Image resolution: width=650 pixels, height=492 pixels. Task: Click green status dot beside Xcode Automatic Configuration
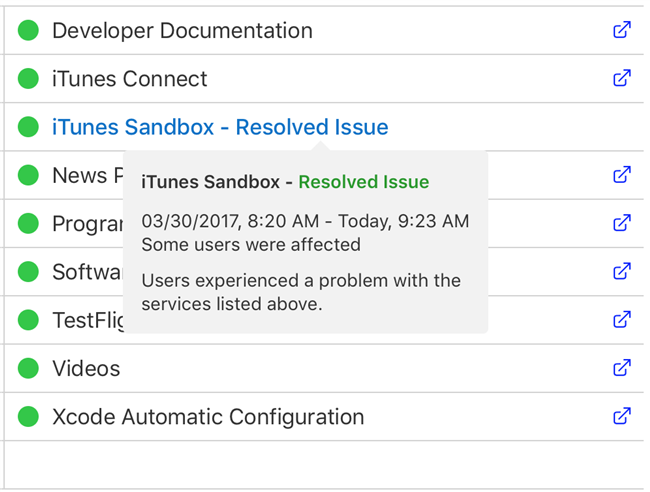coord(28,416)
